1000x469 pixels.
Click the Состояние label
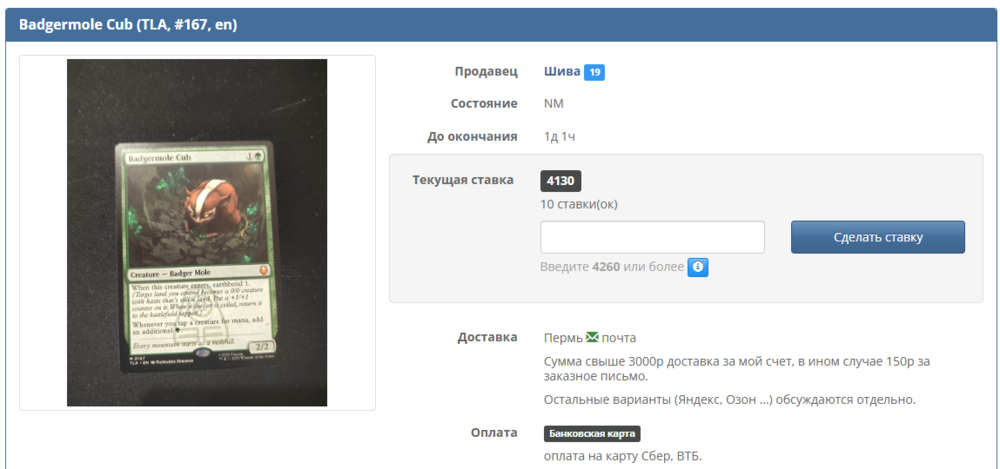pos(484,103)
